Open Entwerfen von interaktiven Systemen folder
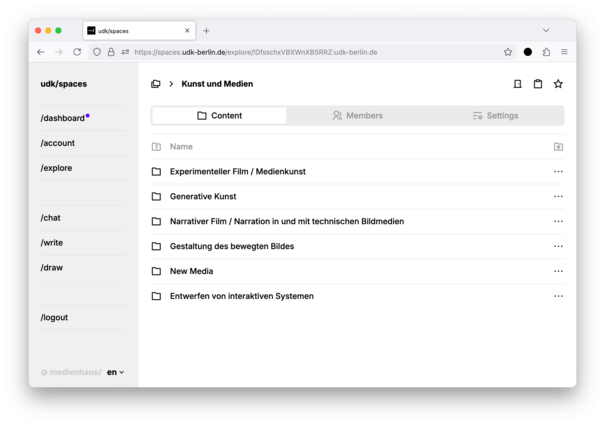Image resolution: width=605 pixels, height=425 pixels. 242,296
